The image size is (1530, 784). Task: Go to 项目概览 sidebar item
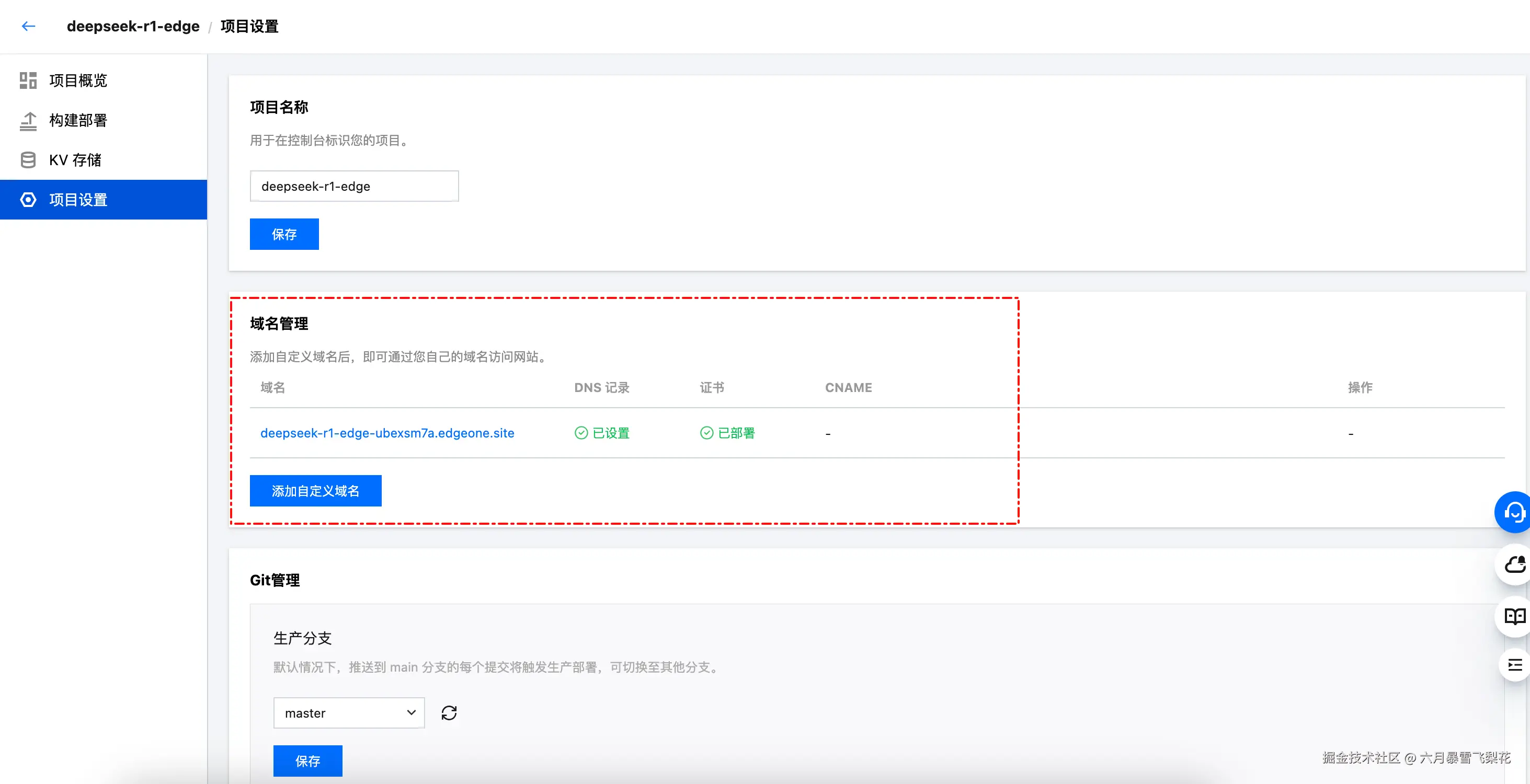click(78, 80)
